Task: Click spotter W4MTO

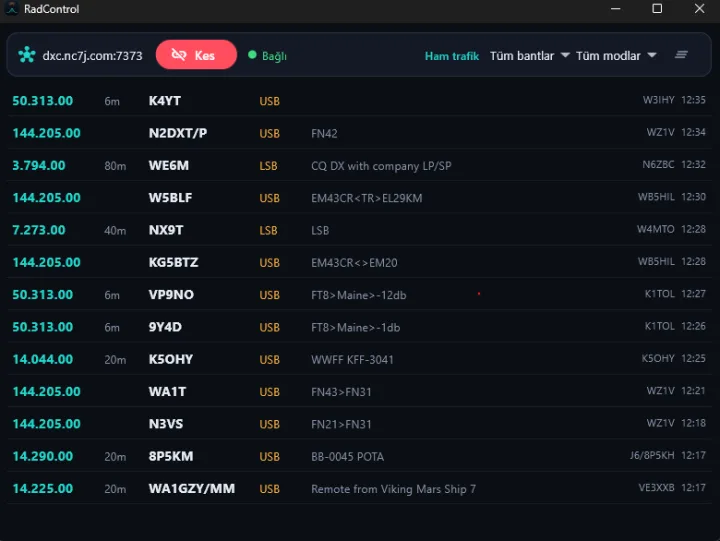Action: [656, 229]
